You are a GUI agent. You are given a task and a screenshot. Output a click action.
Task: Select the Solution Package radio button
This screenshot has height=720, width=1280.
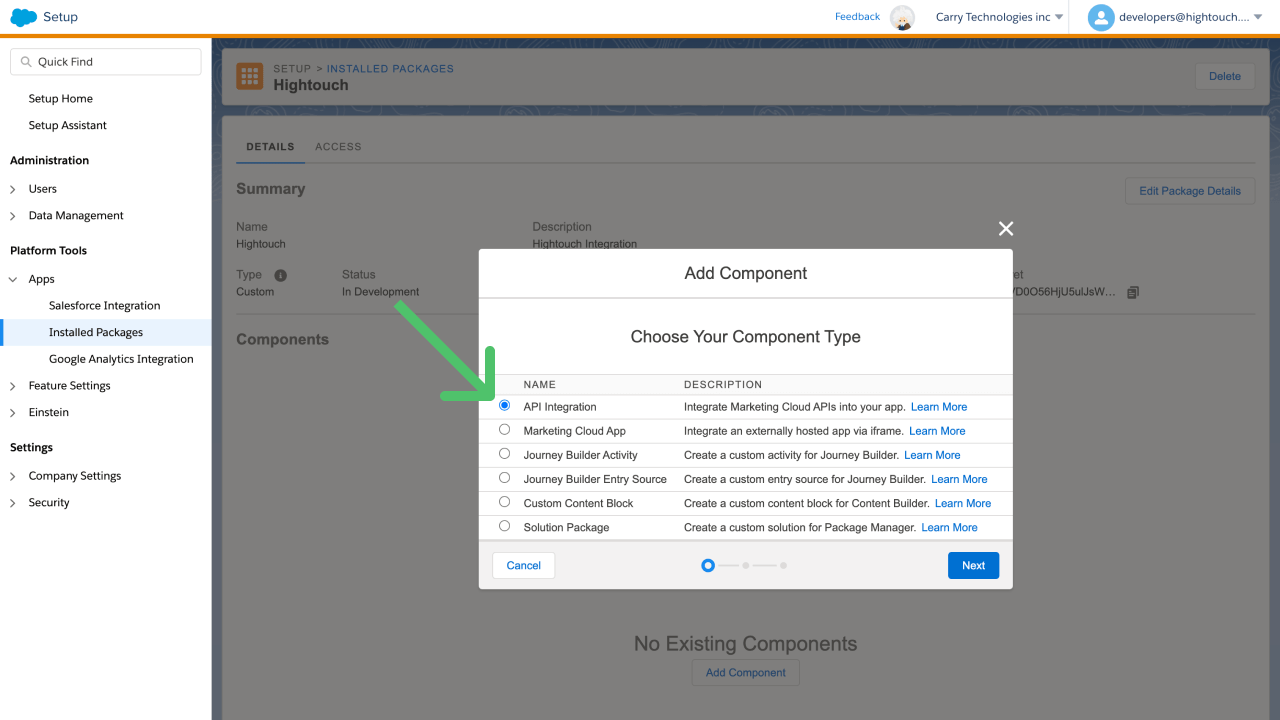coord(504,525)
